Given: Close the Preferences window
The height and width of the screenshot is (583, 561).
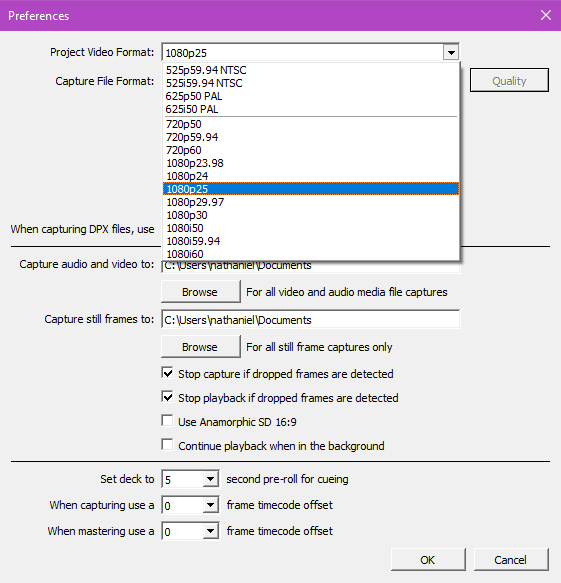Looking at the screenshot, I should (546, 15).
